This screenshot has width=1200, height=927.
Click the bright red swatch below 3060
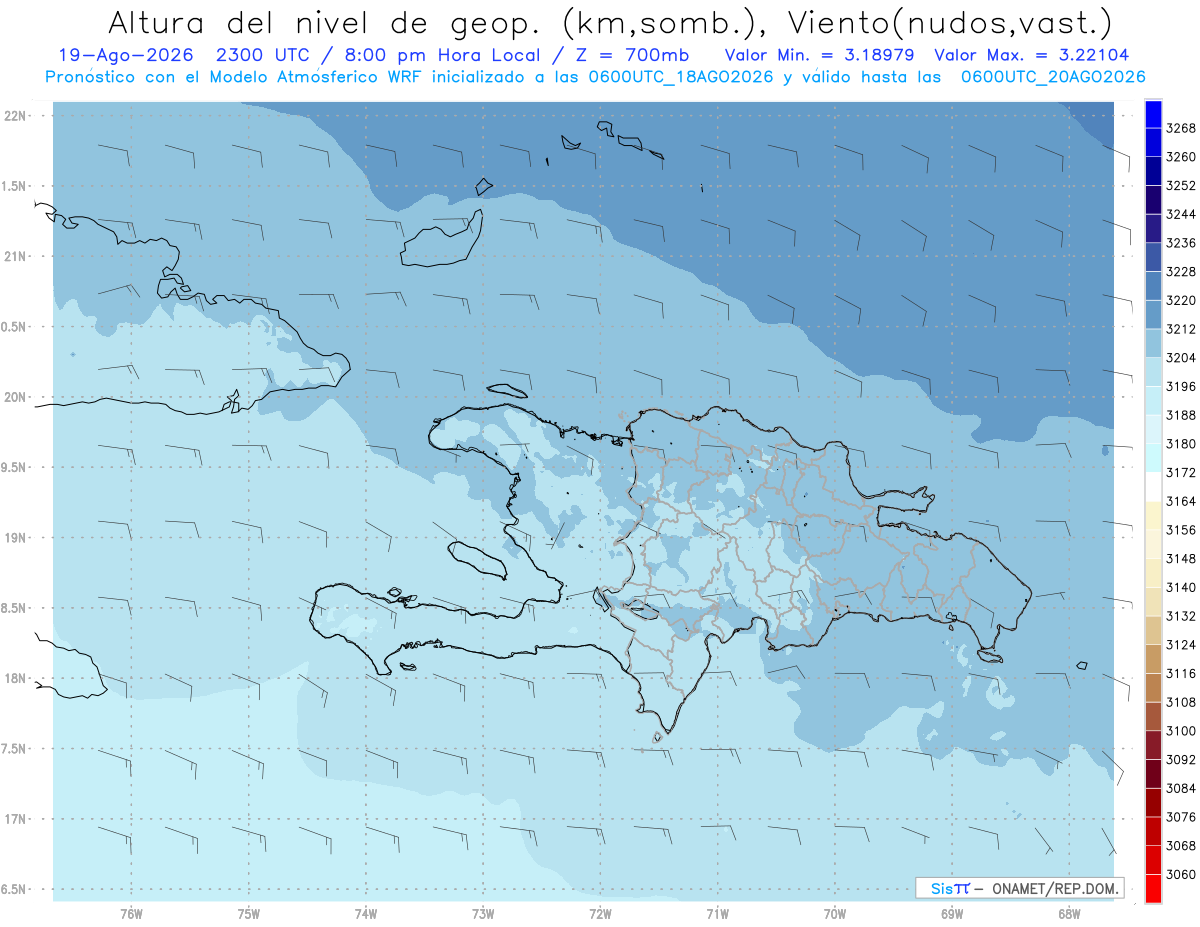tap(1153, 888)
